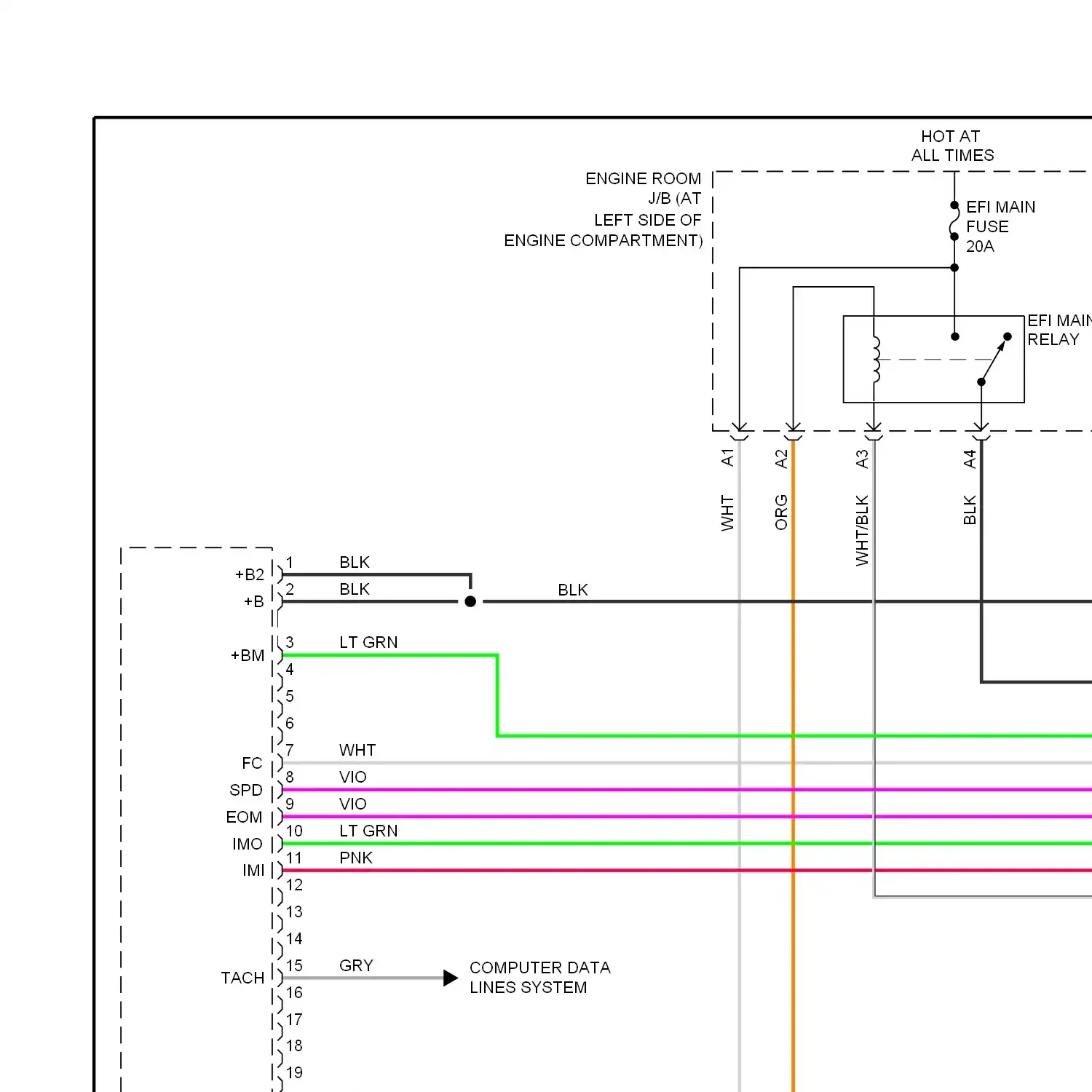
Task: Click pin number 12
Action: [294, 885]
